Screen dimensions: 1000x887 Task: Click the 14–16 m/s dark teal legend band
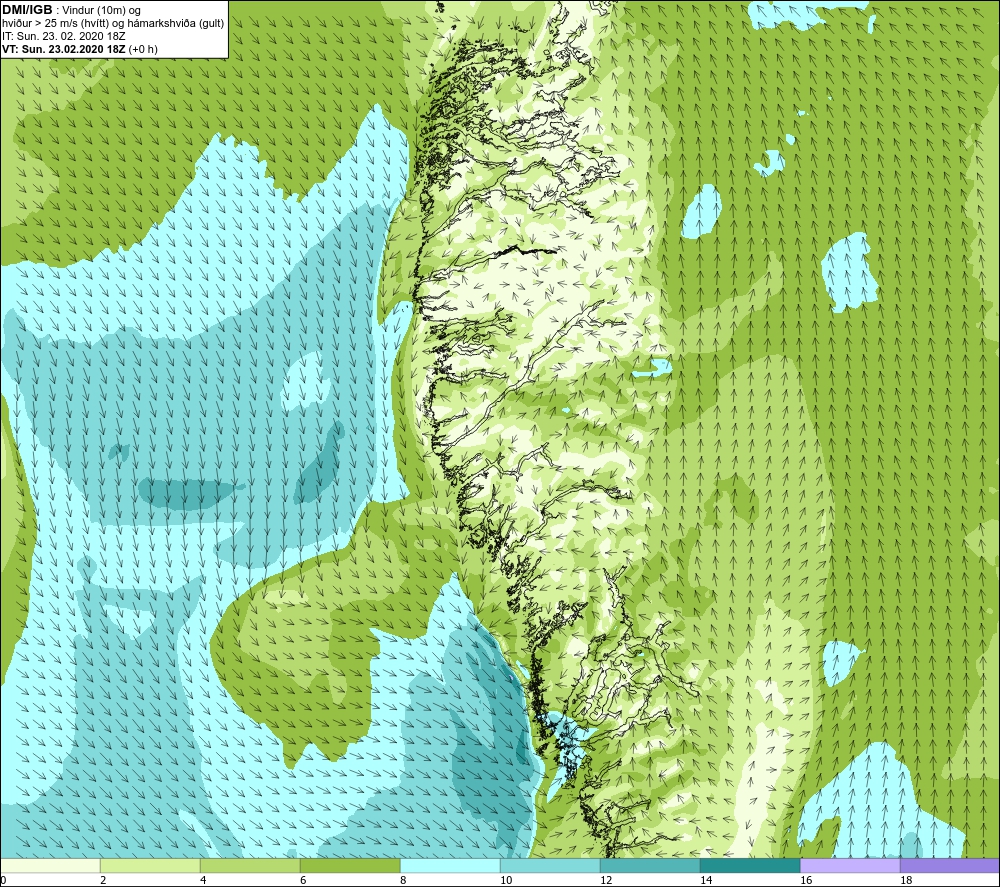[750, 865]
